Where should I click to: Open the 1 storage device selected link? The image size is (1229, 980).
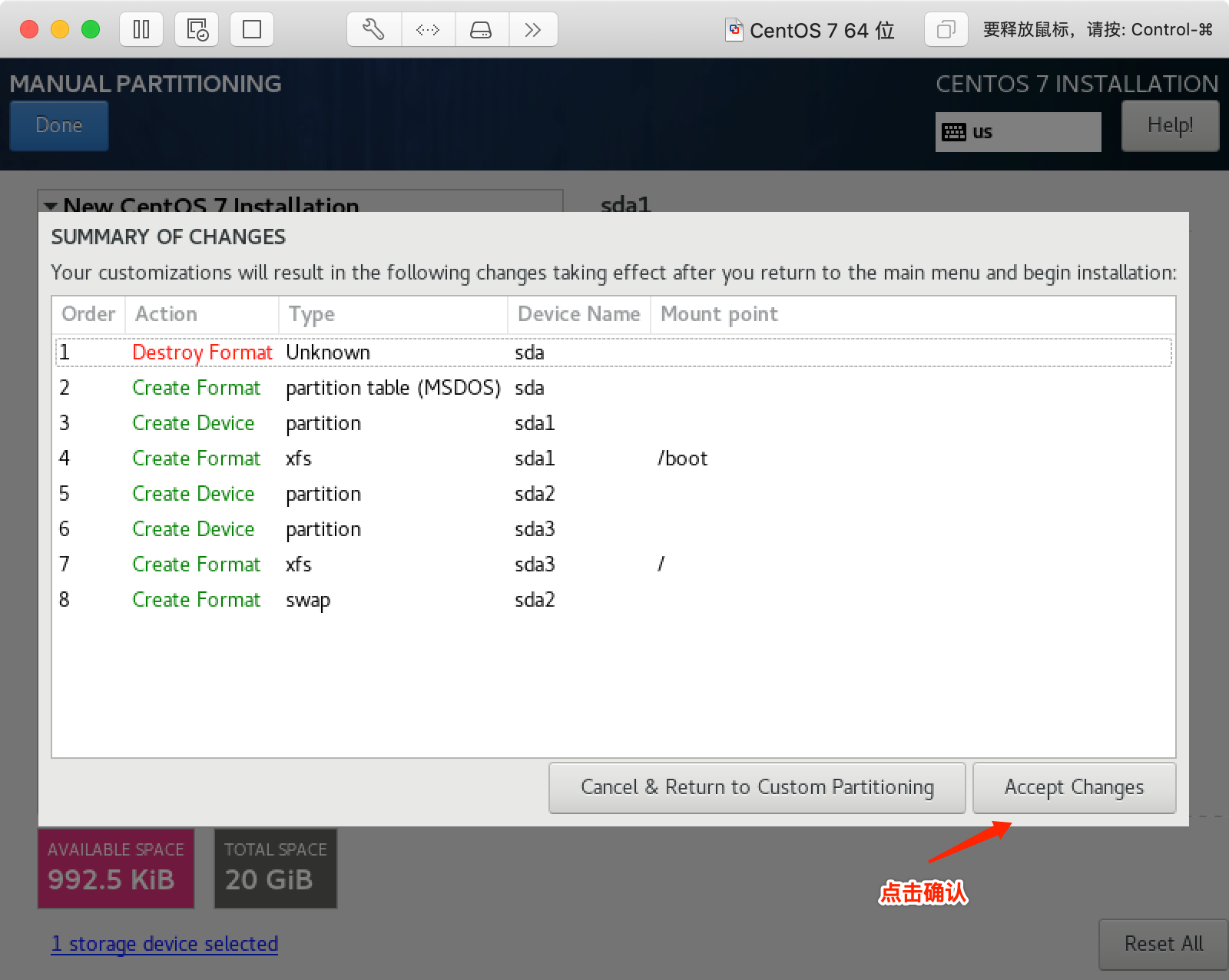pos(164,944)
